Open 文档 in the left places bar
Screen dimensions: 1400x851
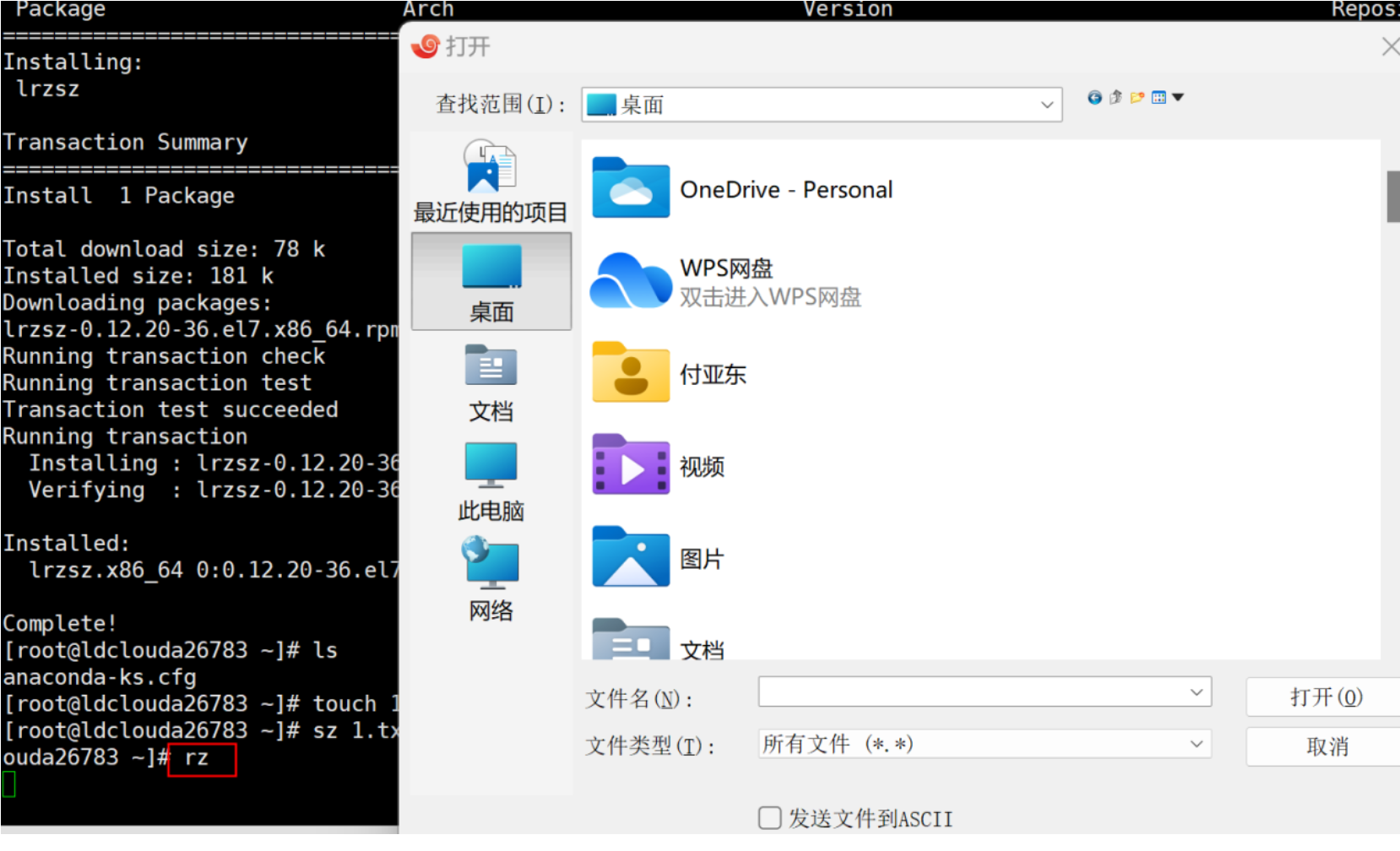(491, 383)
